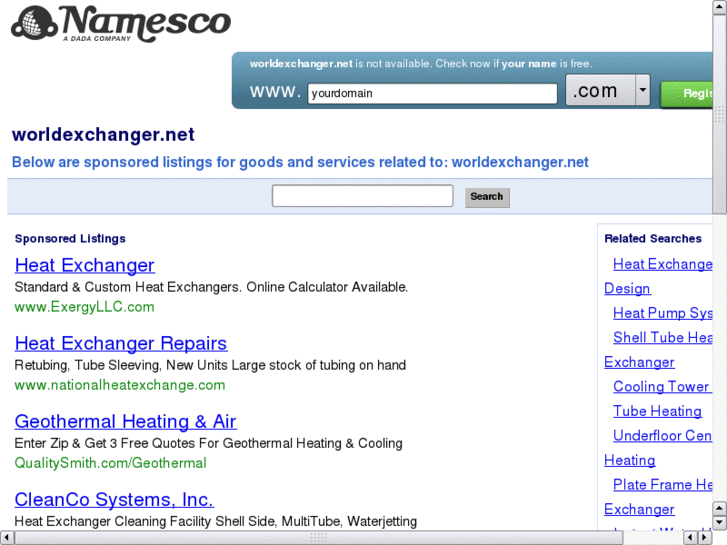
Task: Open Geothermal Heating & Air link
Action: click(x=126, y=422)
